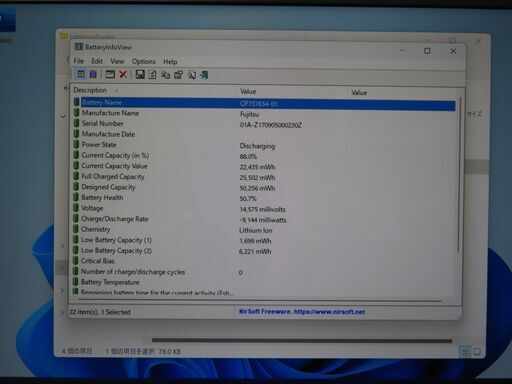This screenshot has height=384, width=512.
Task: Select the Current Capacity (in %) row
Action: [x=264, y=156]
